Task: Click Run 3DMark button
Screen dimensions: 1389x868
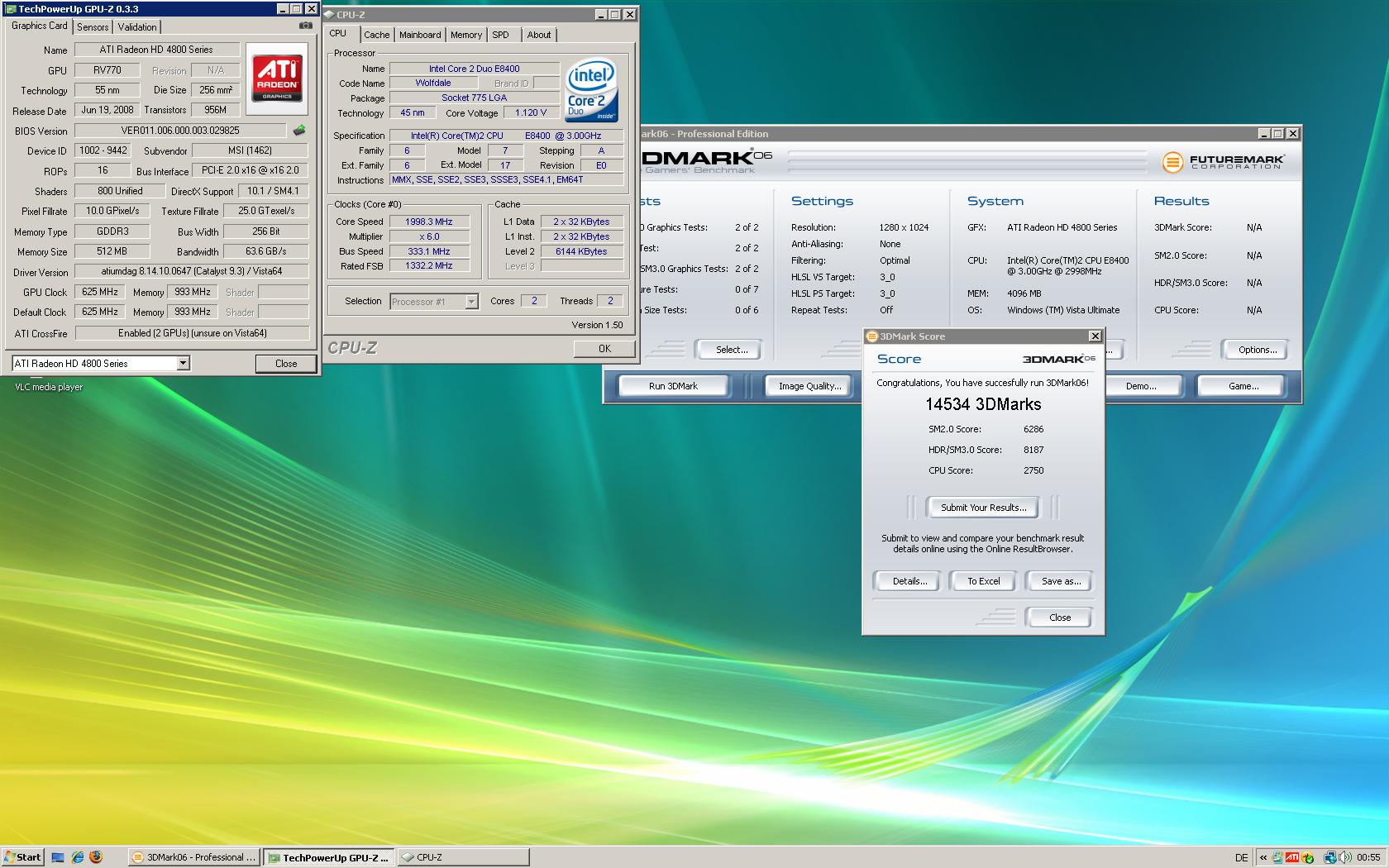Action: (673, 386)
